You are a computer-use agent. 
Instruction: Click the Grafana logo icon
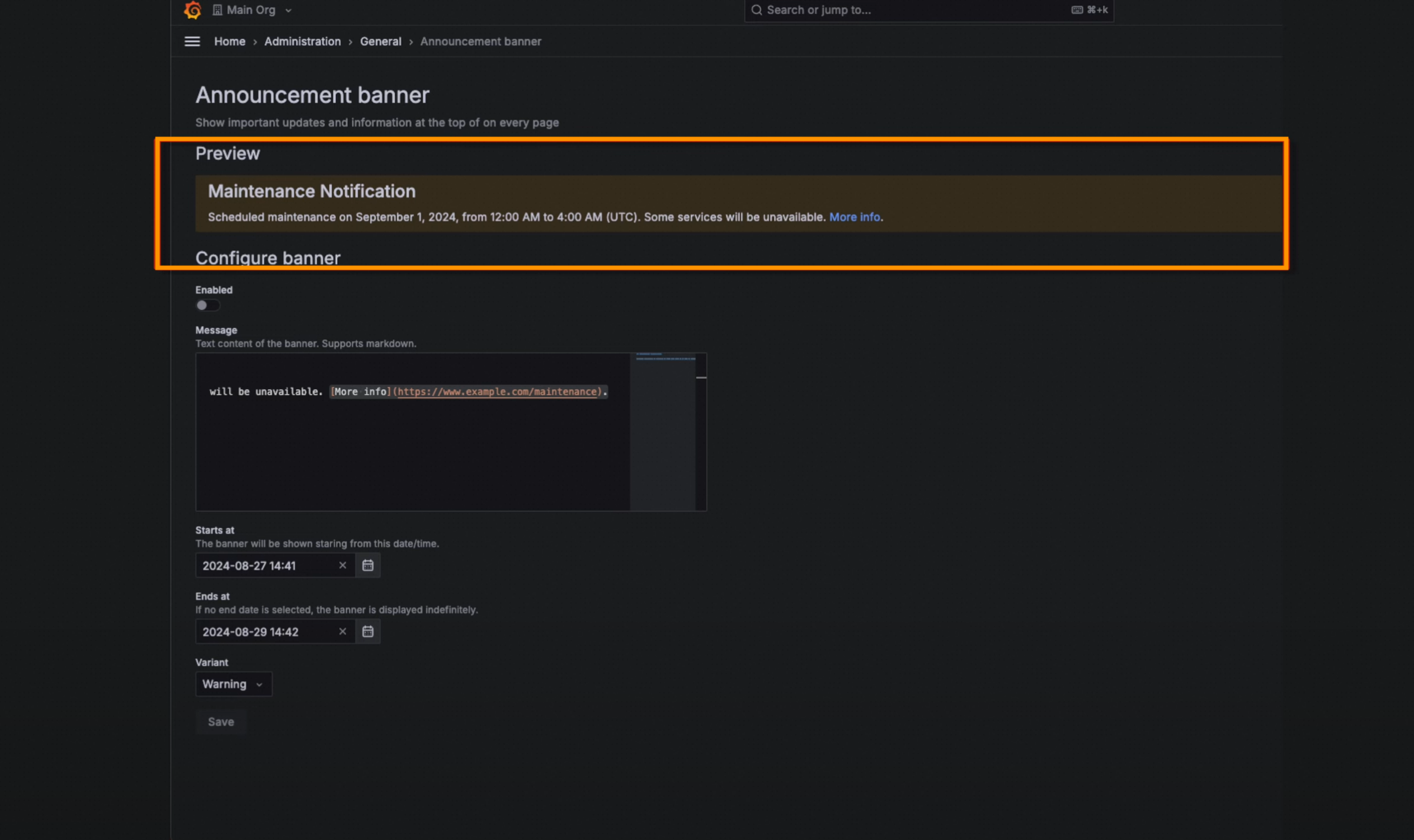click(192, 10)
